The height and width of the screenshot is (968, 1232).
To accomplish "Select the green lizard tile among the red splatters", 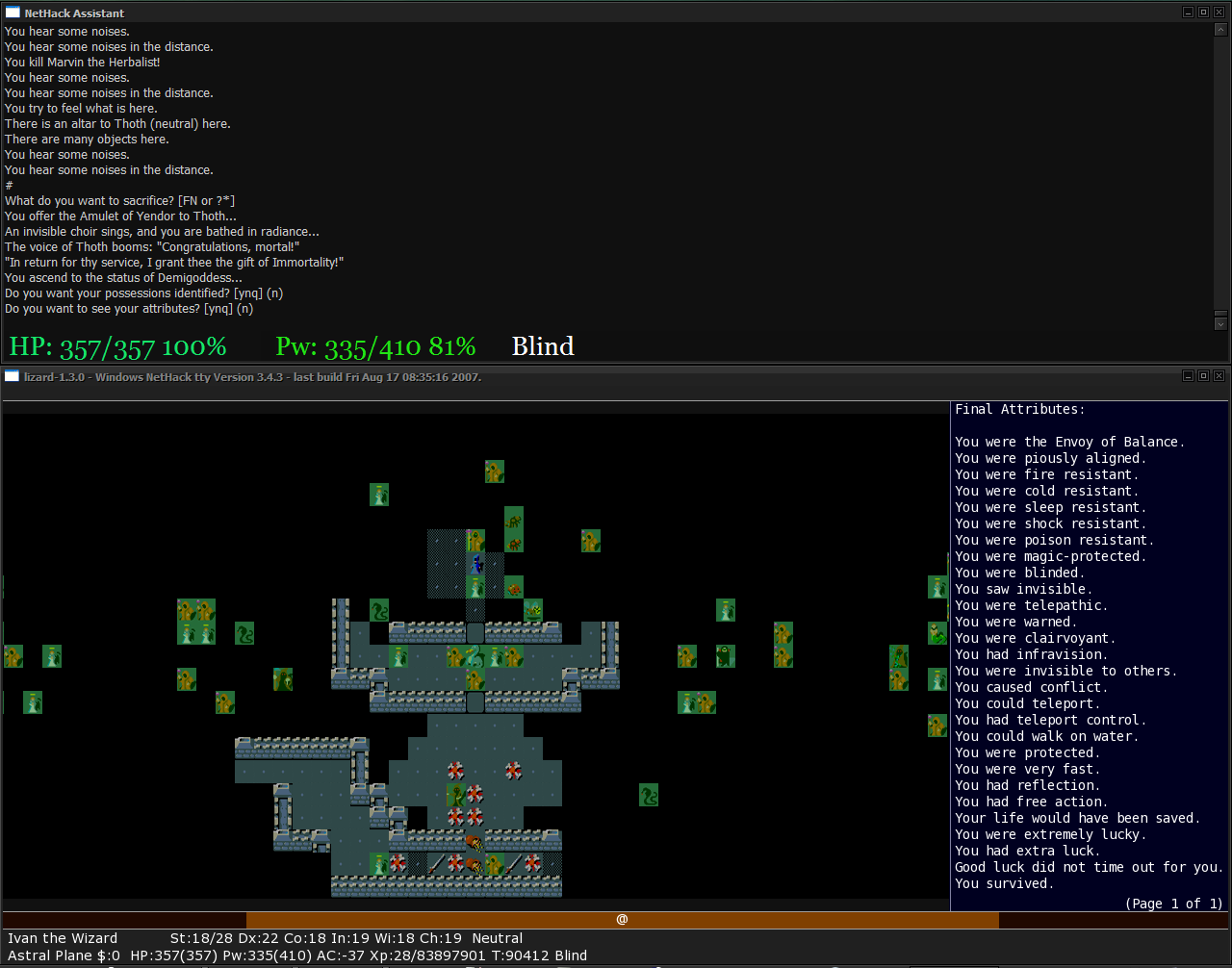I will click(x=456, y=795).
